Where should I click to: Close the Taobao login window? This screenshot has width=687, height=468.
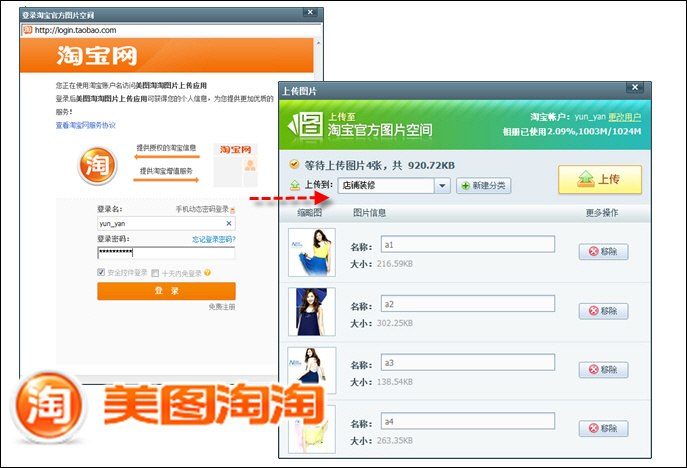pos(310,12)
